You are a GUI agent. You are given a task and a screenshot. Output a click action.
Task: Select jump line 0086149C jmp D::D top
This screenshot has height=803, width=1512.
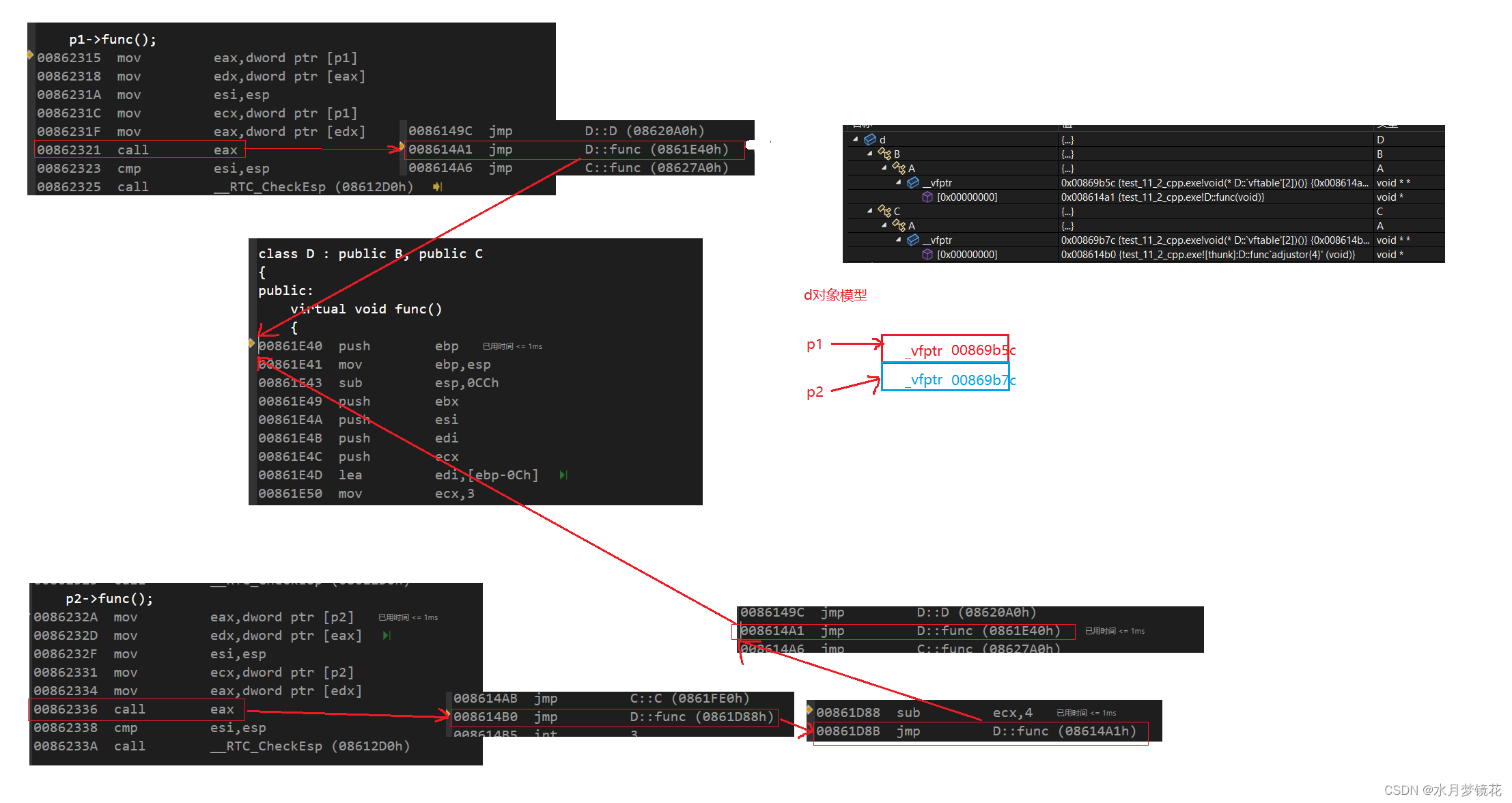(x=557, y=130)
